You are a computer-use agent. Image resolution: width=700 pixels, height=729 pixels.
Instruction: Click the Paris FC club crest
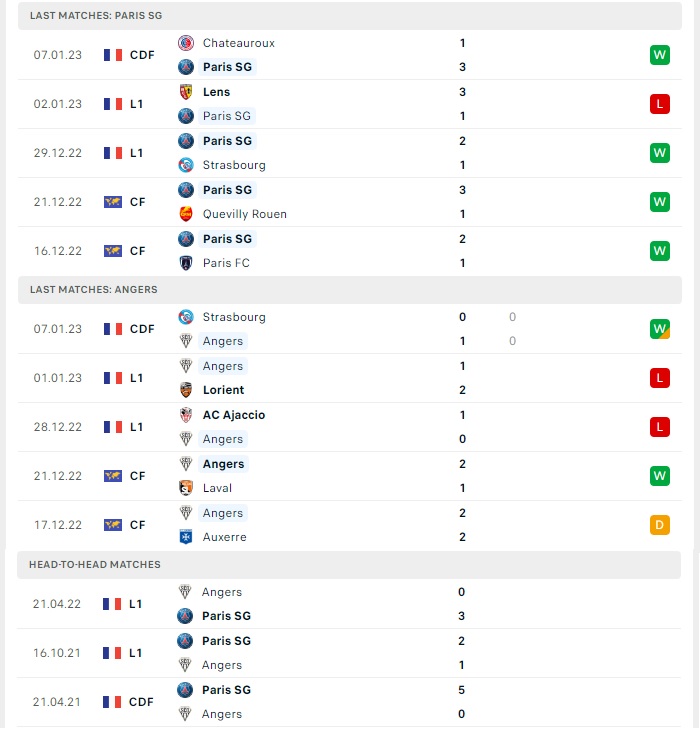coord(186,263)
